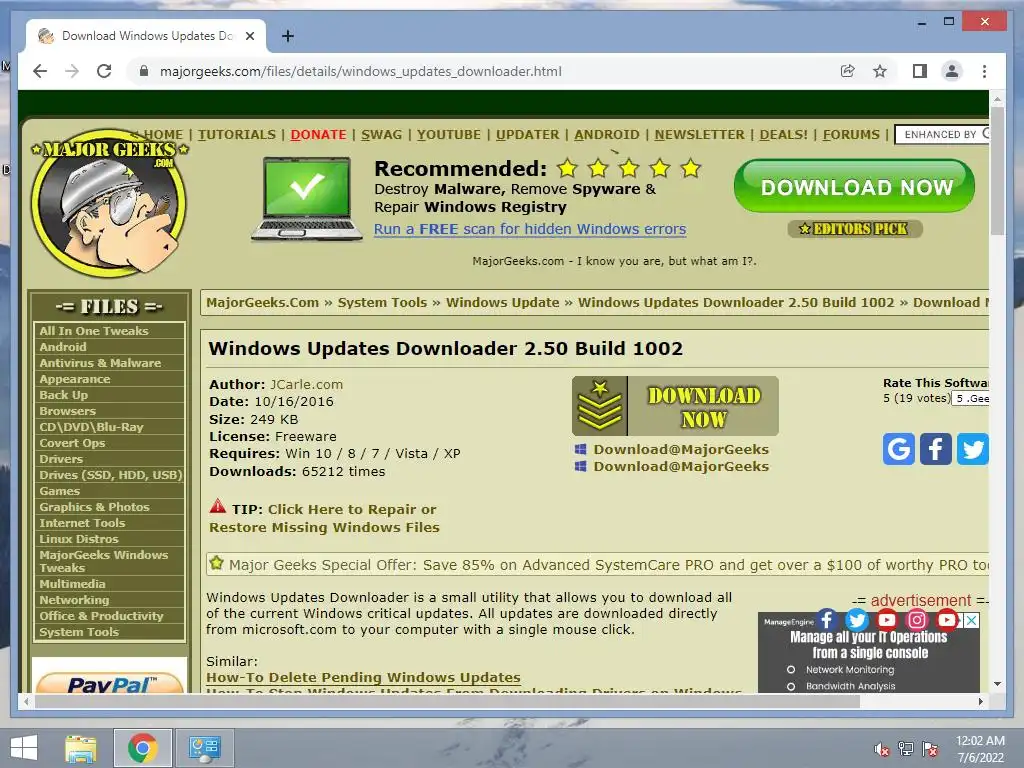
Task: Open How-To Delete Pending Windows Updates
Action: point(363,677)
